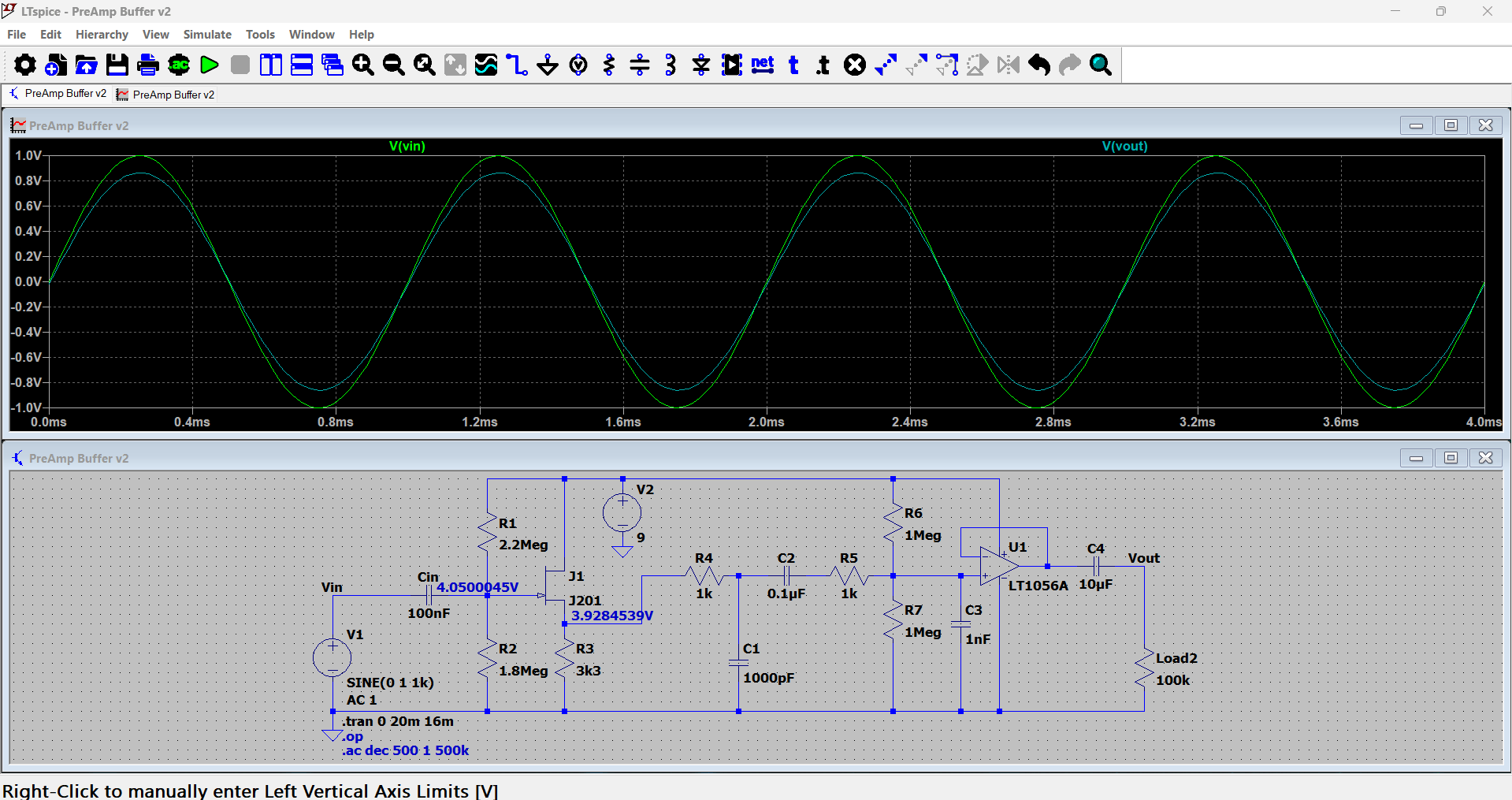Screen dimensions: 1512x800
Task: Place a voltage source component
Action: point(578,65)
